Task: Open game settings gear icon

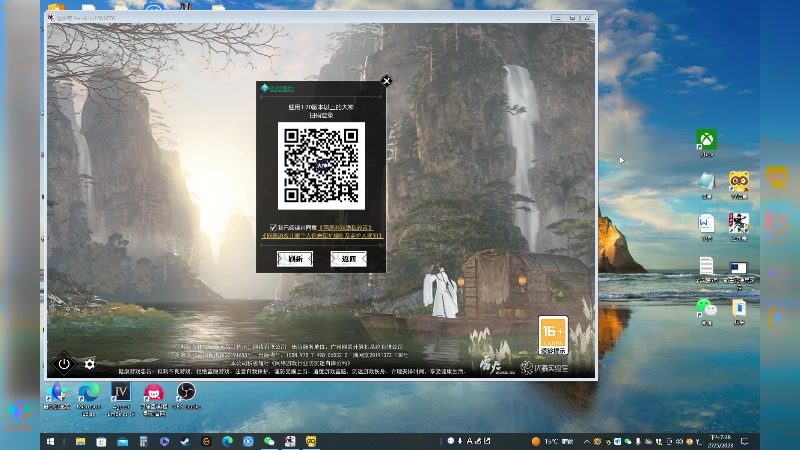Action: (90, 364)
